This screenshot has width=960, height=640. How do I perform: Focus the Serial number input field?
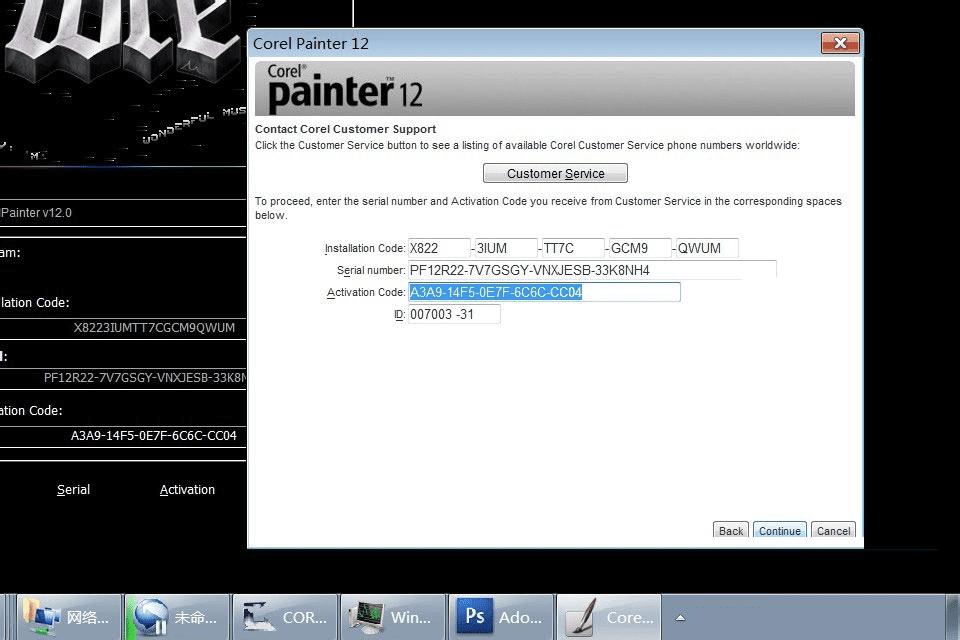click(x=592, y=270)
